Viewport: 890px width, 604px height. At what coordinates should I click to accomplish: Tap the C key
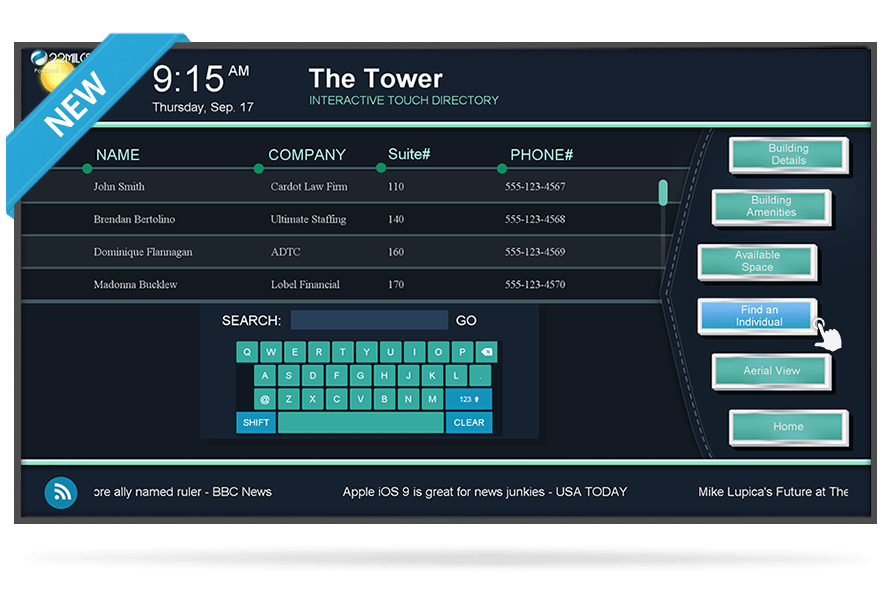pyautogui.click(x=337, y=399)
